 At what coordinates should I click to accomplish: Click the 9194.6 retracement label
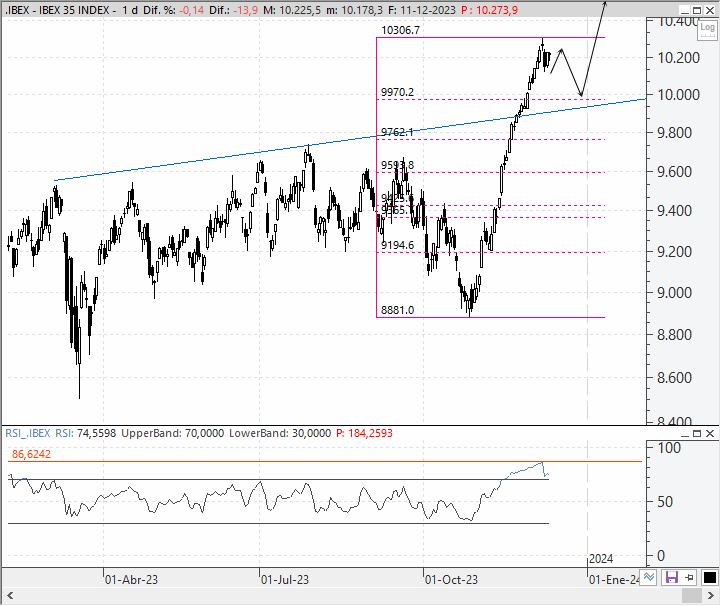coord(397,246)
